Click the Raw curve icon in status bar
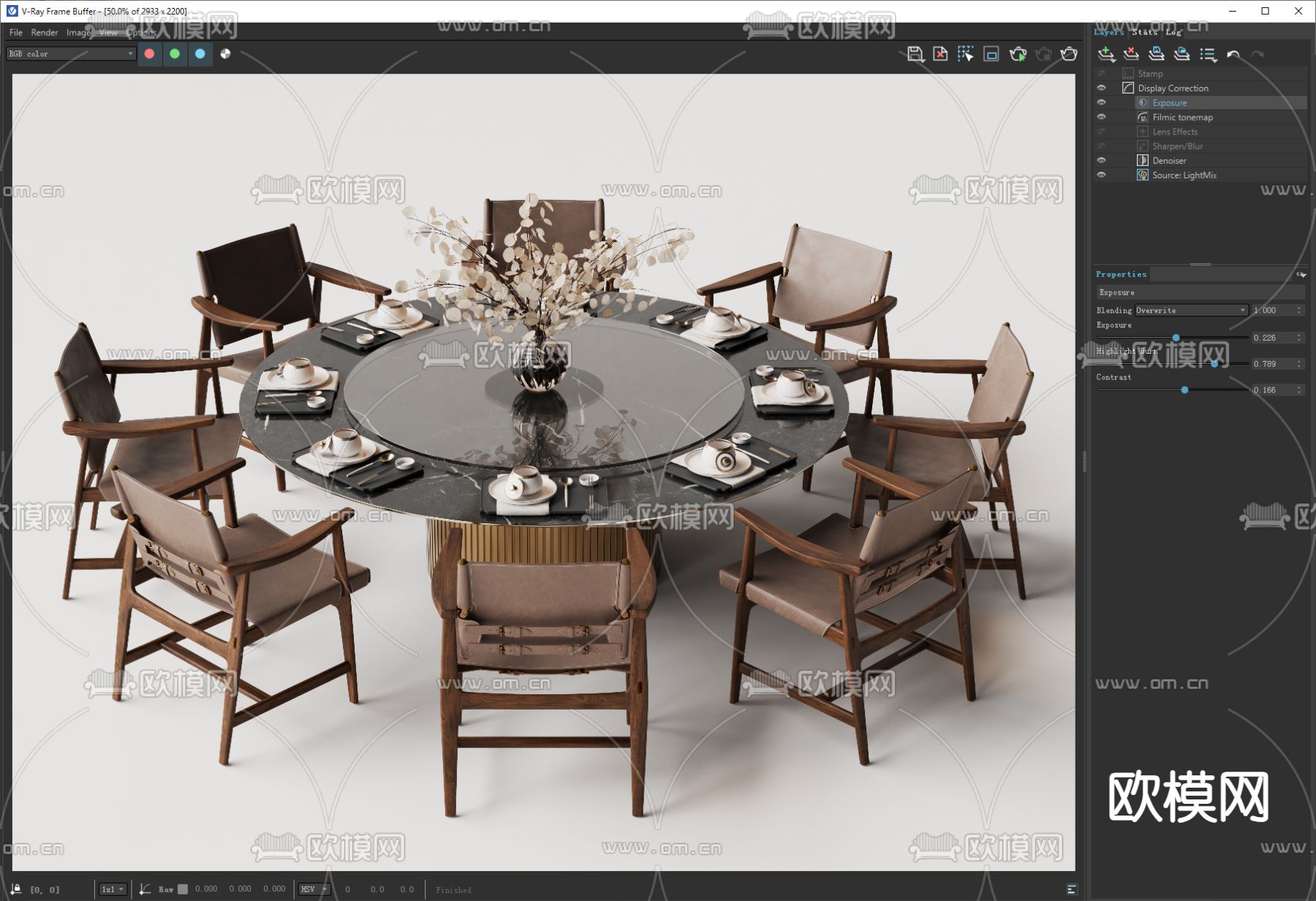This screenshot has width=1316, height=901. (145, 889)
